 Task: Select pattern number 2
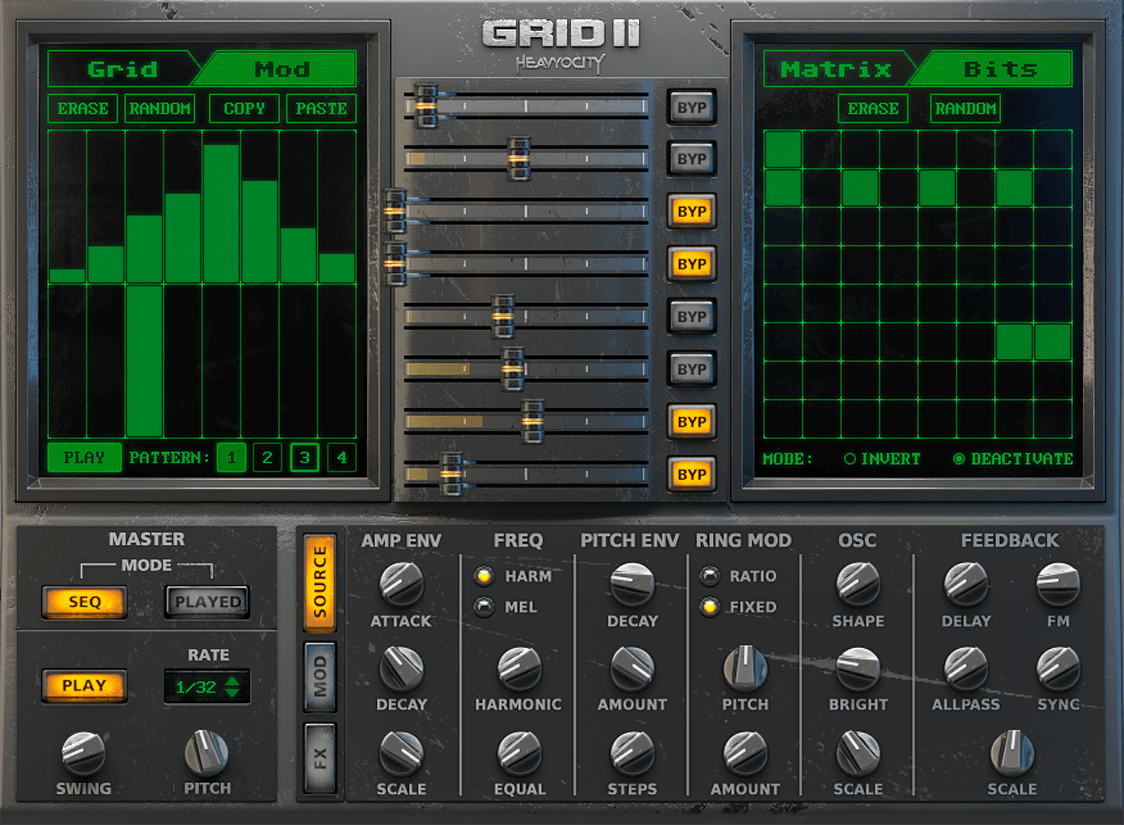tap(266, 458)
